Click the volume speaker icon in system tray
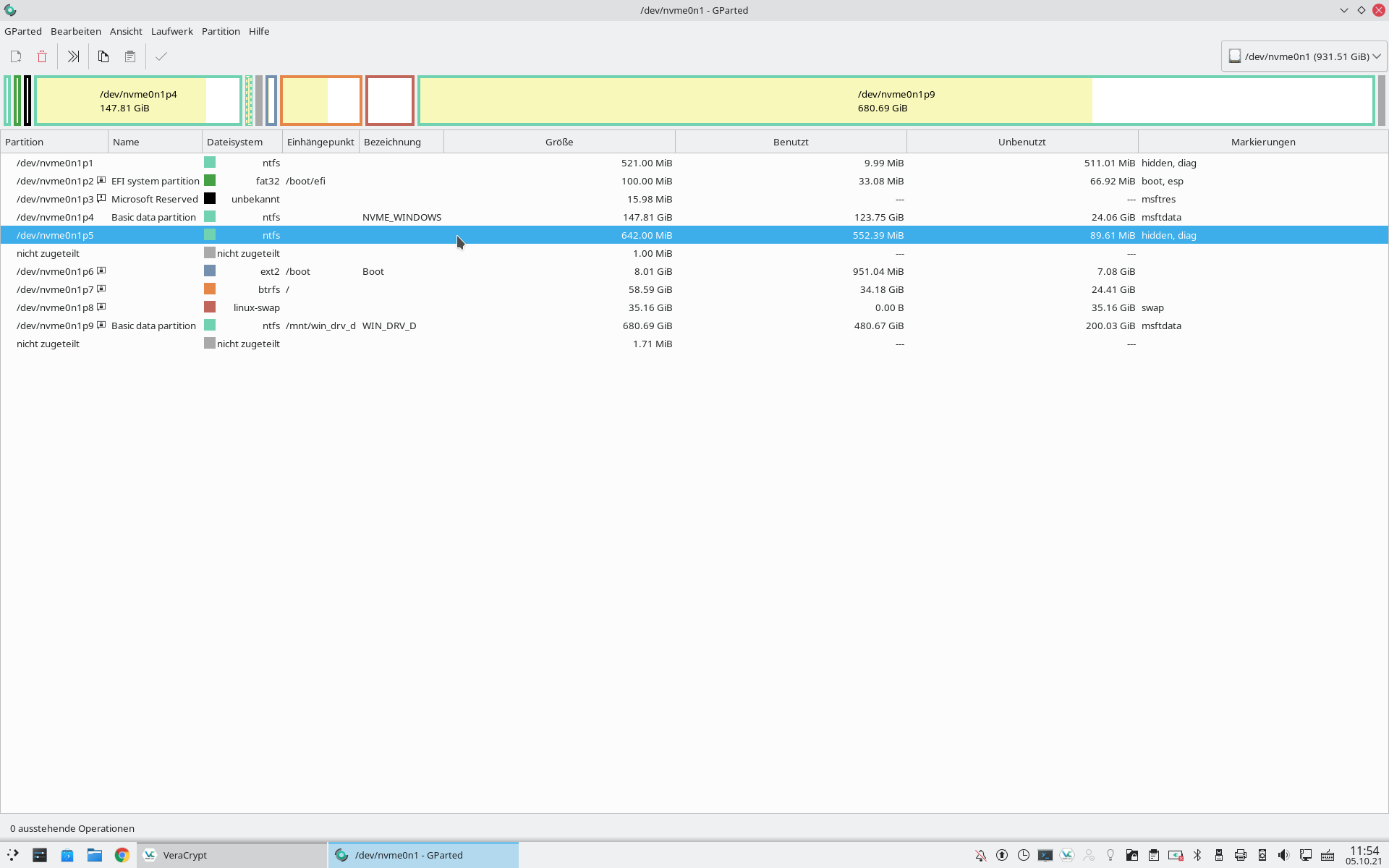The height and width of the screenshot is (868, 1389). pos(1283,855)
